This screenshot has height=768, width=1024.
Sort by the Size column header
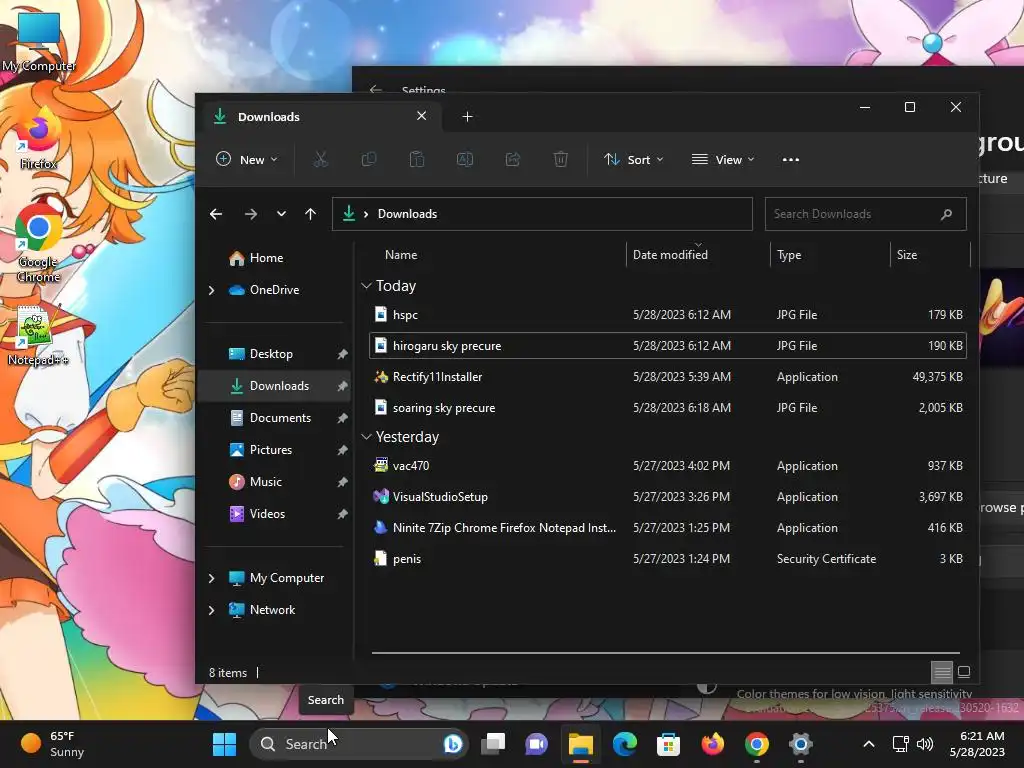click(x=931, y=255)
